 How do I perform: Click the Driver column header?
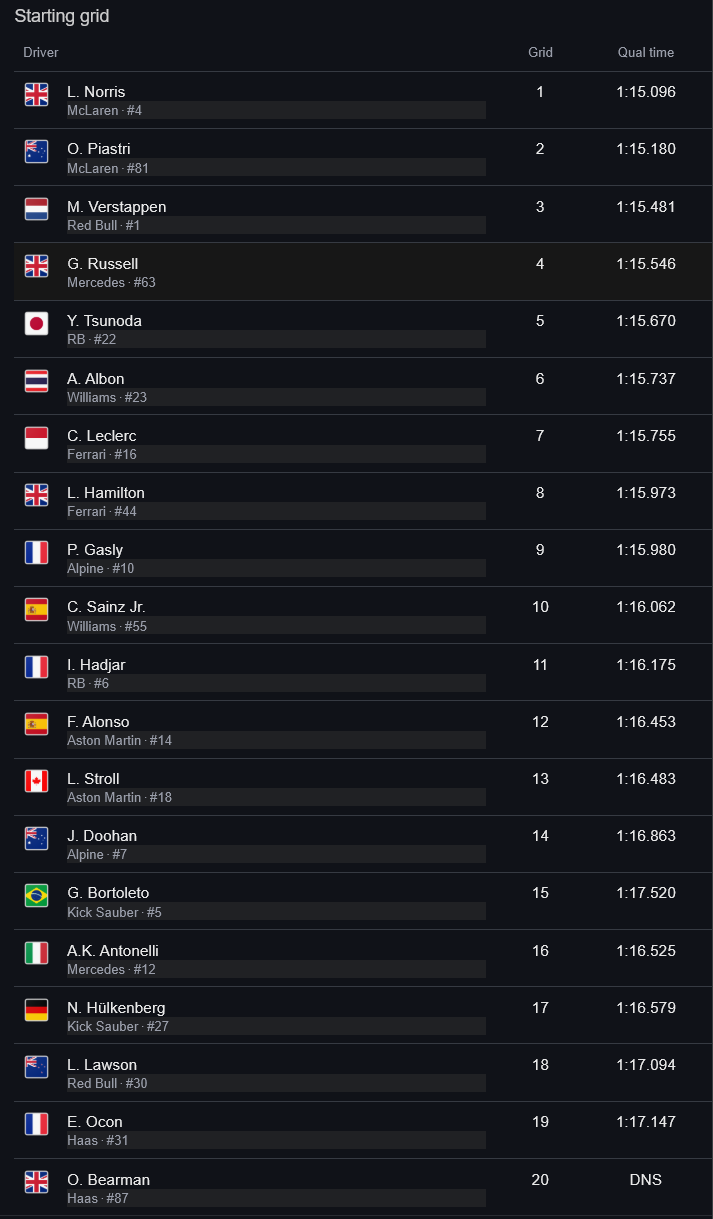41,53
